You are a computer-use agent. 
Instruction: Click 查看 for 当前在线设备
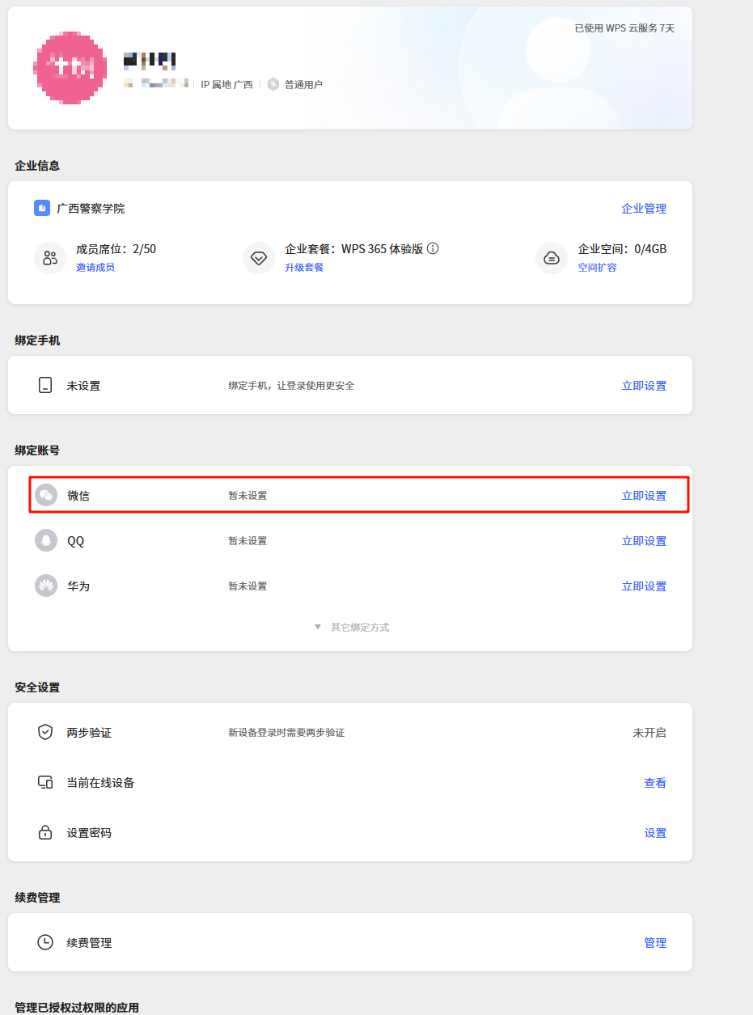tap(654, 783)
